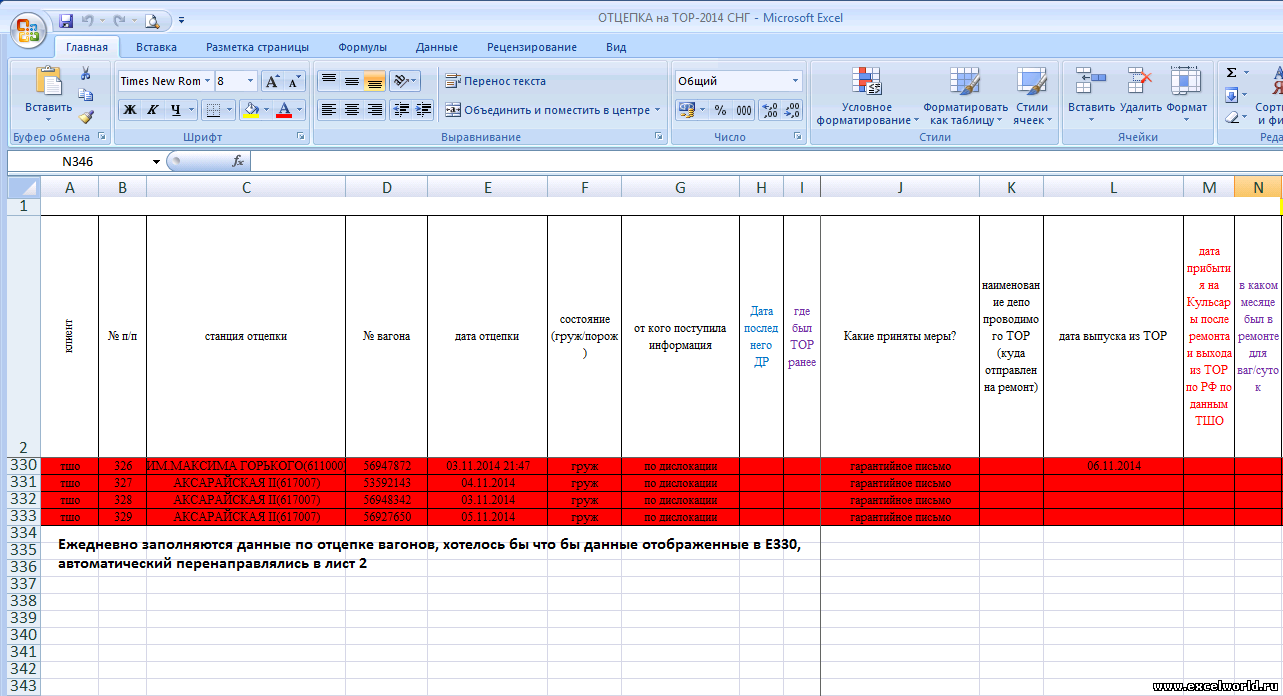Open the Шрифт group dialog launcher
Screen dimensions: 1283x696
click(300, 136)
